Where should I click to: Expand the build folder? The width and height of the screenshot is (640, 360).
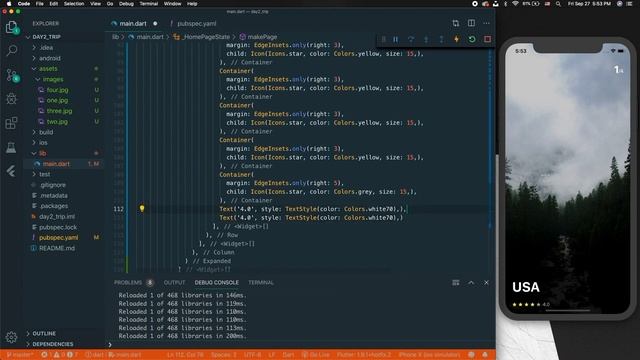(34, 132)
